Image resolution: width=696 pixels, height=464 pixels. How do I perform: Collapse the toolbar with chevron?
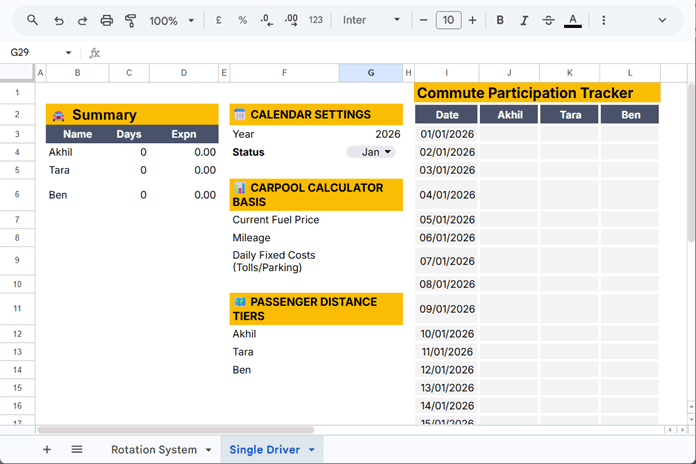point(662,20)
